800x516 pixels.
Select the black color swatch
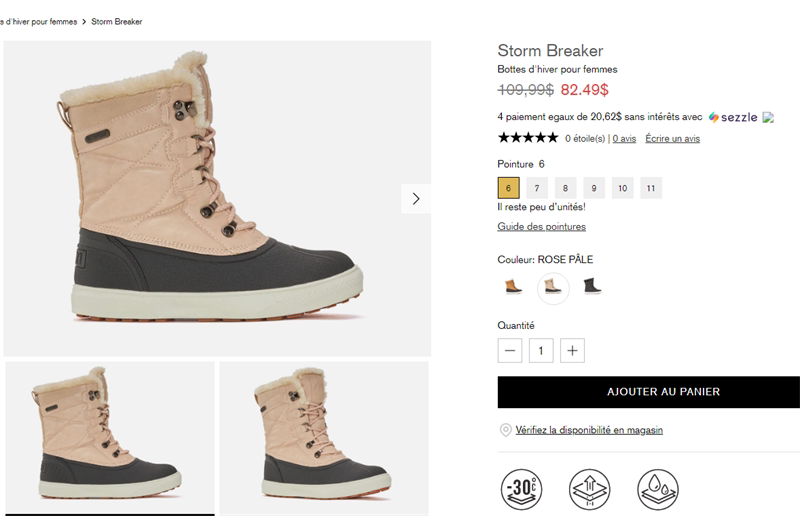(x=592, y=287)
